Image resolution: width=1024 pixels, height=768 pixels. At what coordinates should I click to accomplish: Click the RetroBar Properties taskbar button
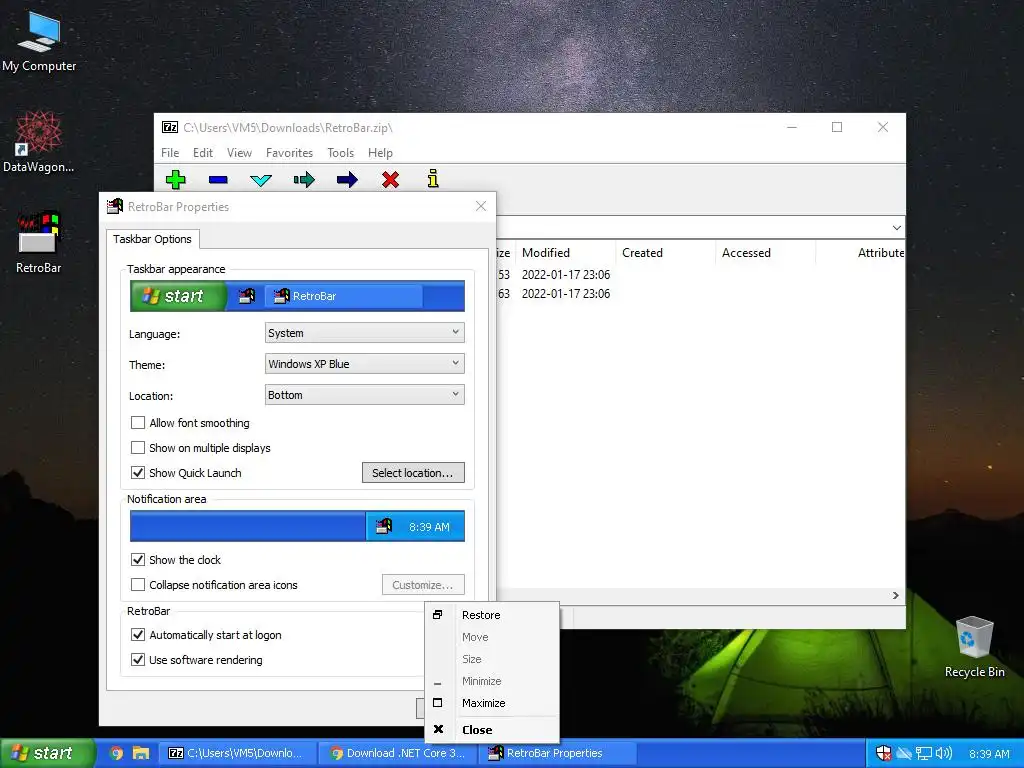[x=556, y=753]
